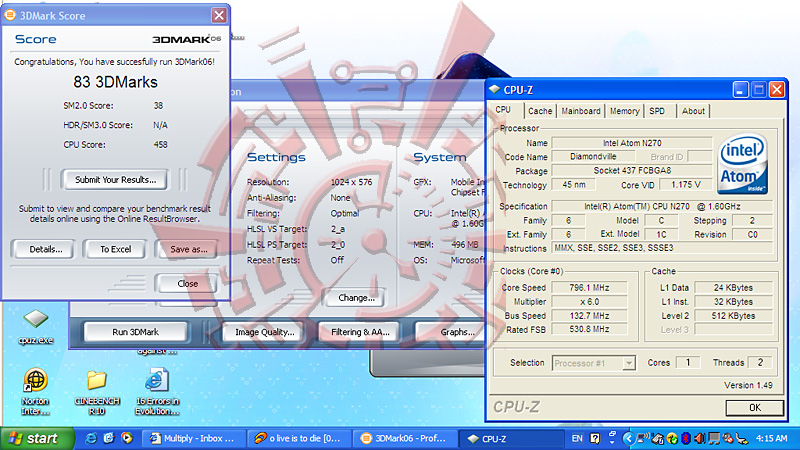Viewport: 800px width, 450px height.
Task: Switch to 3DMark06 Professional taskbar button
Action: coord(404,438)
